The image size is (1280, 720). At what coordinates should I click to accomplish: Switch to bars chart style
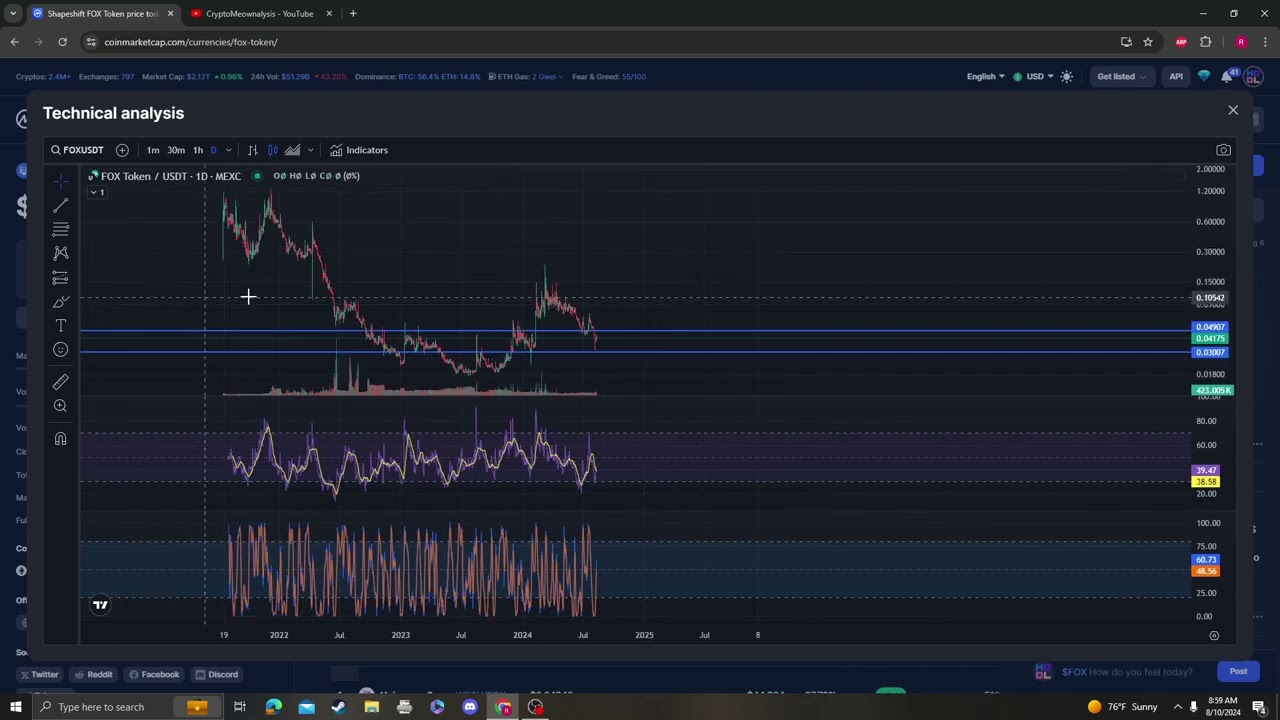[253, 150]
